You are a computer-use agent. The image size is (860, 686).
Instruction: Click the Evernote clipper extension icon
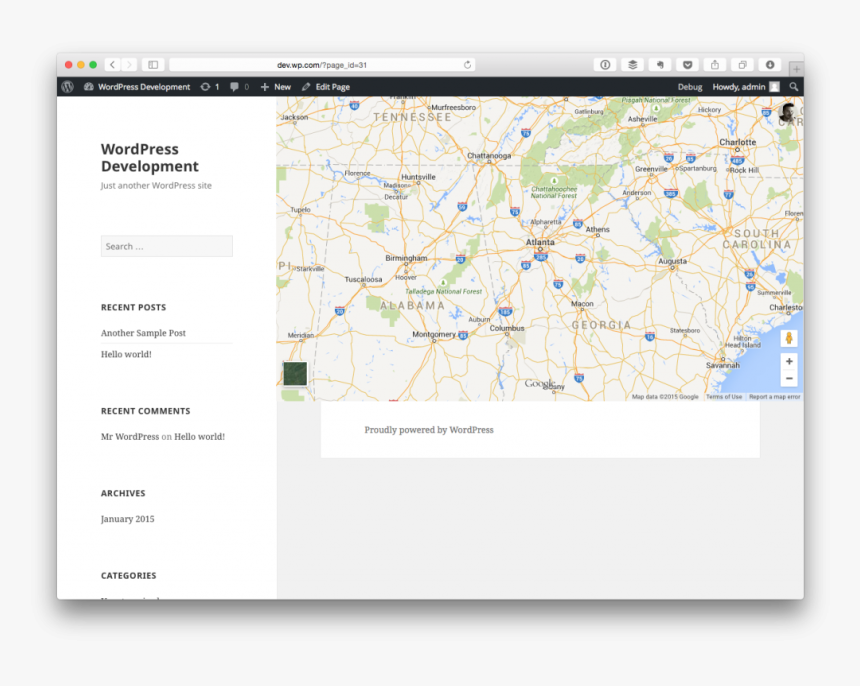(x=660, y=65)
